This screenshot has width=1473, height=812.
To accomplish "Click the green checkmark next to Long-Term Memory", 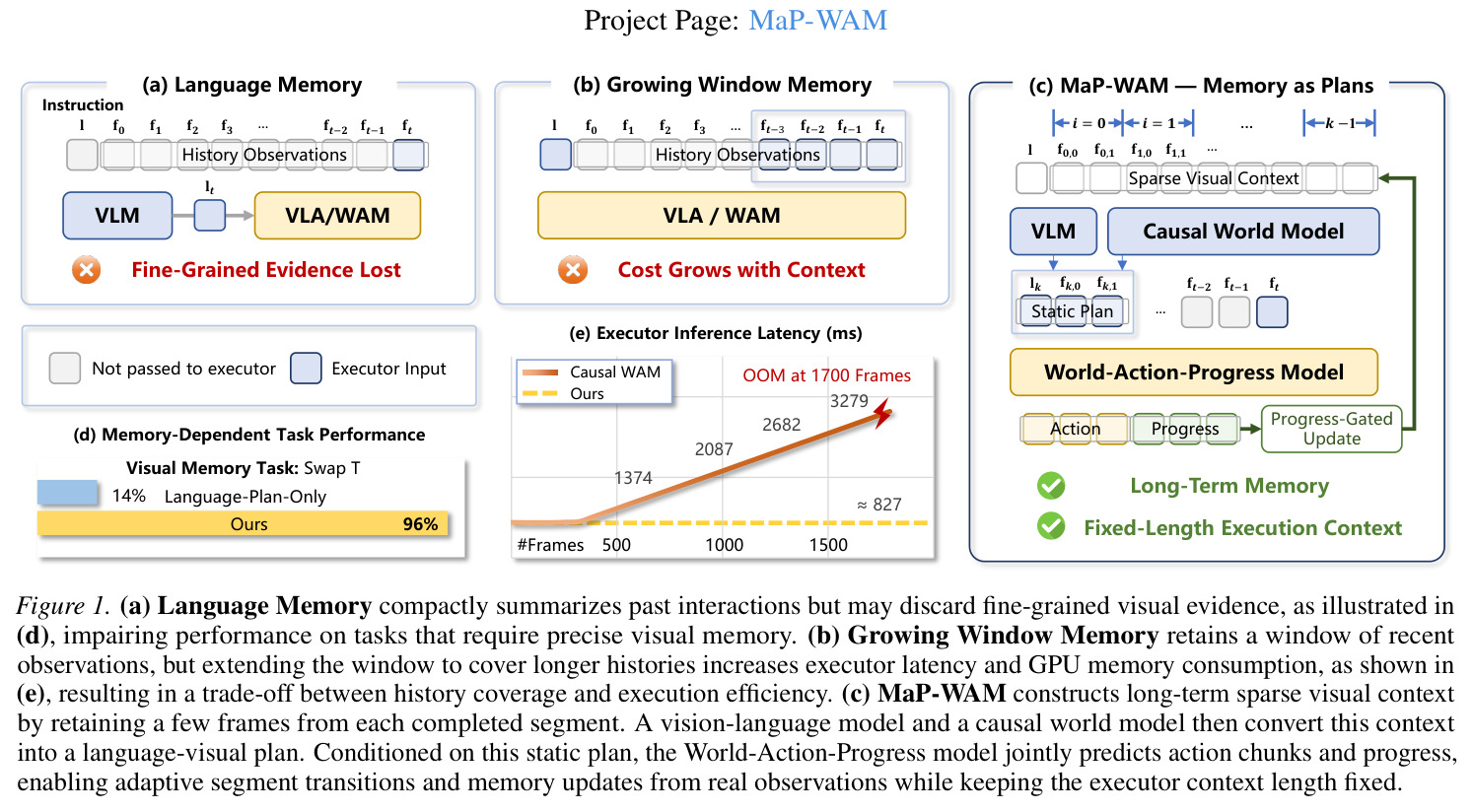I will tap(1051, 486).
